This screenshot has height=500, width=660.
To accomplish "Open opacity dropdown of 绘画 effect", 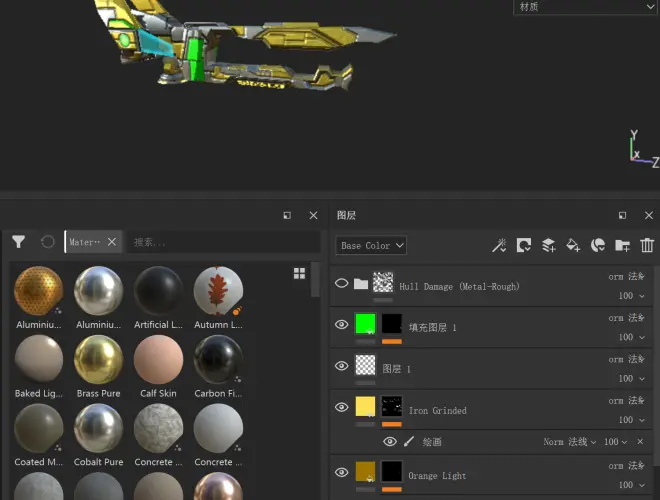I will pyautogui.click(x=615, y=442).
